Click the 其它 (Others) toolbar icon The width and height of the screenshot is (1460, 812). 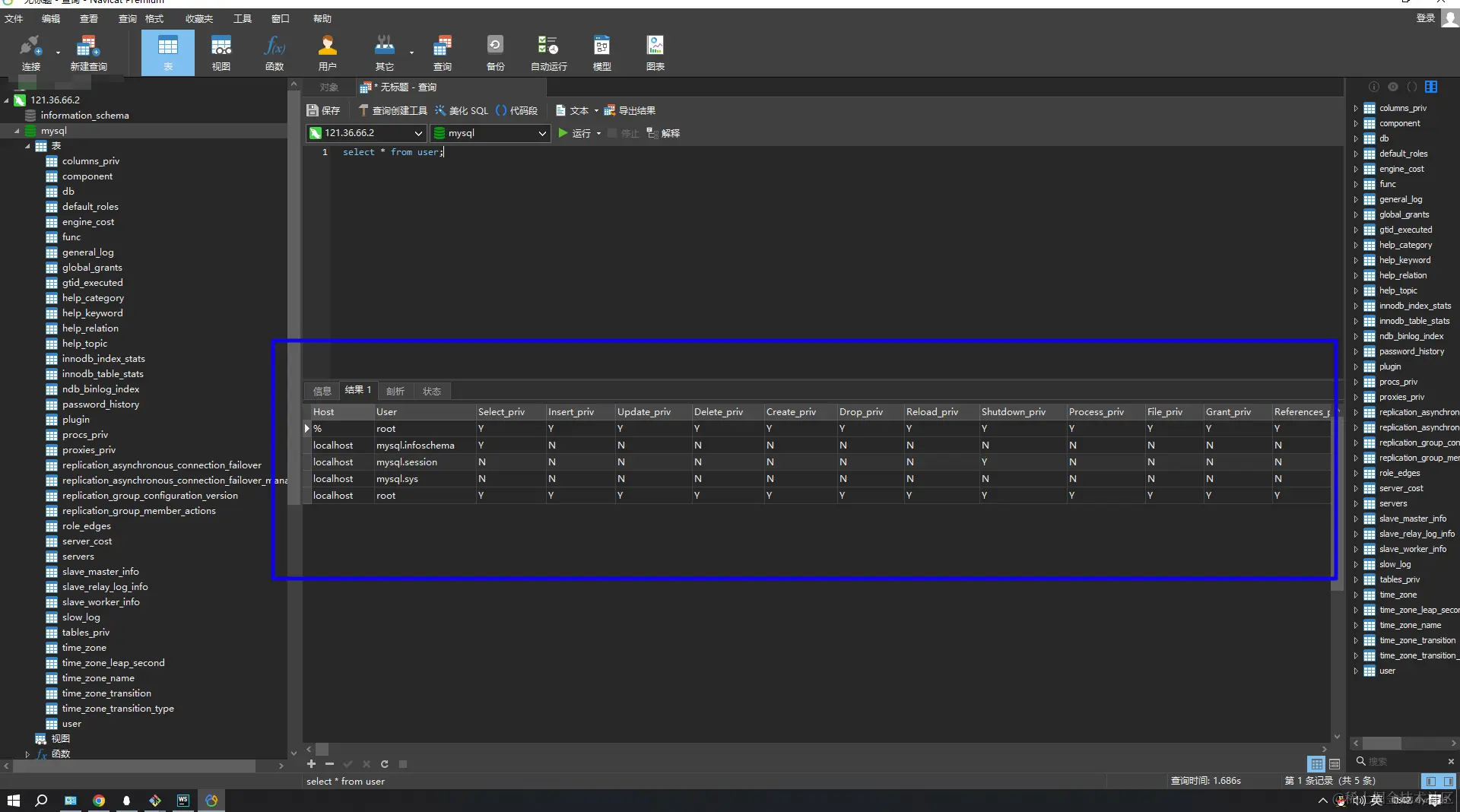(385, 53)
